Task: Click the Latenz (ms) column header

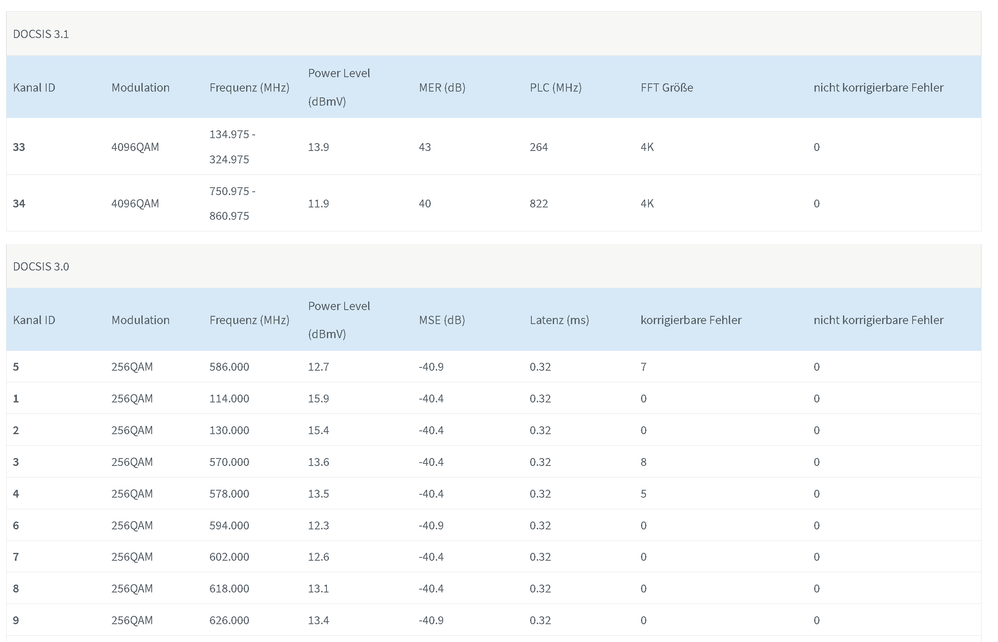Action: pos(559,320)
